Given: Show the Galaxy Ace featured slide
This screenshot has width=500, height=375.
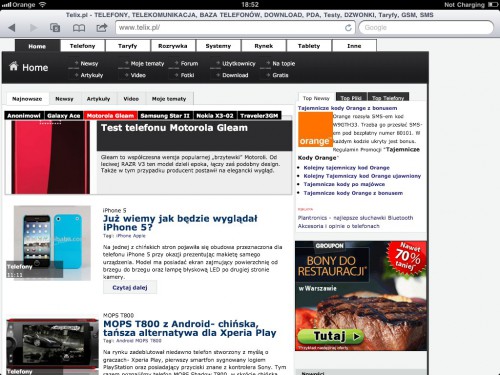Looking at the screenshot, I should click(x=64, y=116).
